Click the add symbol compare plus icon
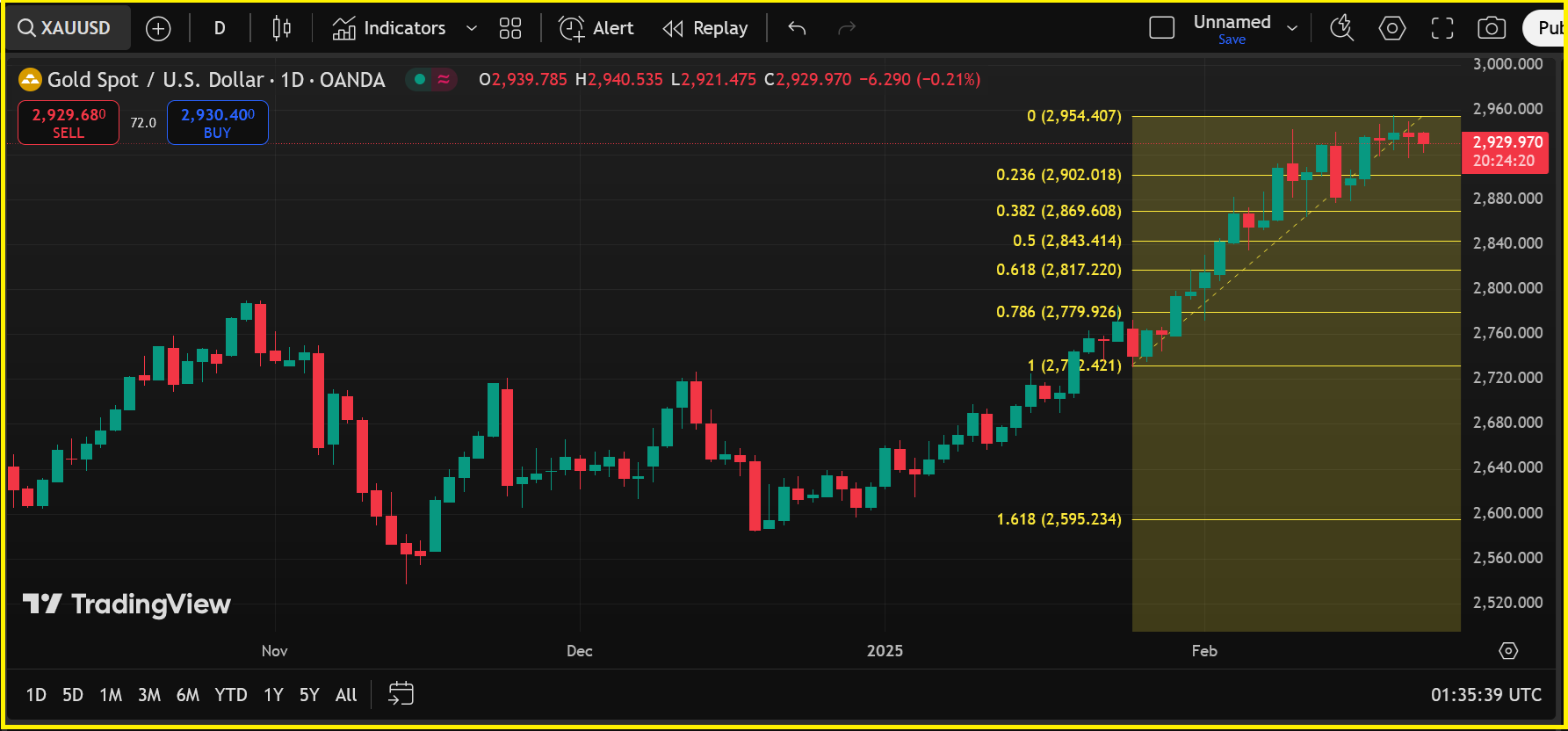1568x731 pixels. pyautogui.click(x=158, y=29)
